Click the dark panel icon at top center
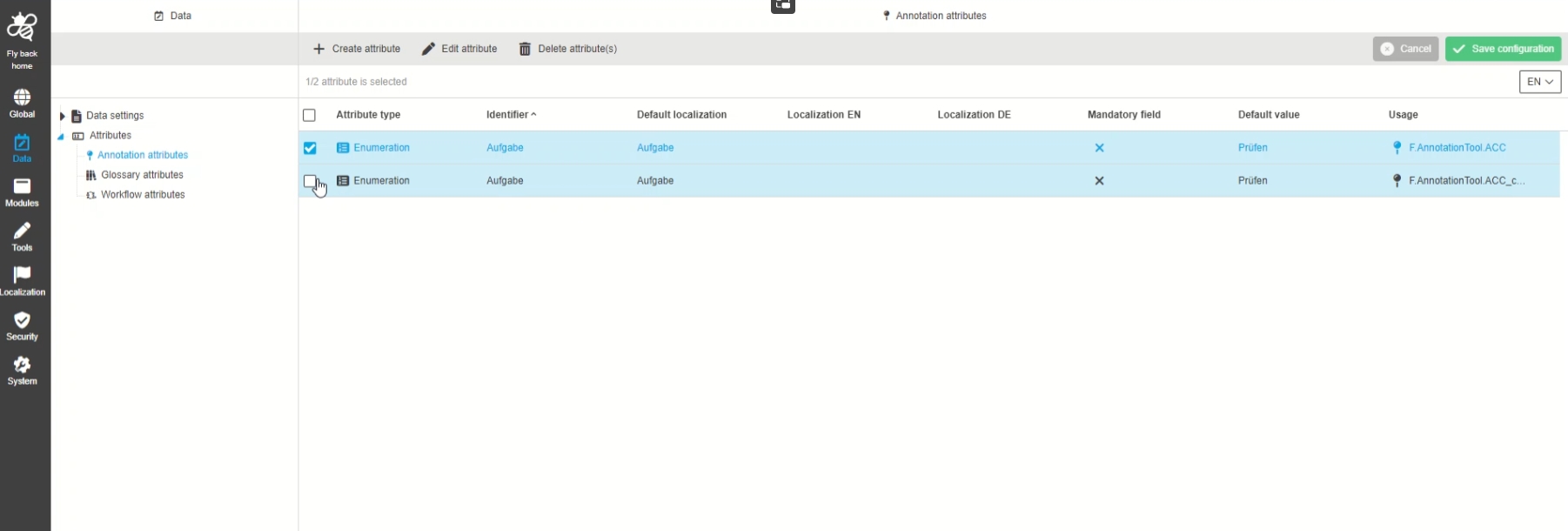The height and width of the screenshot is (531, 1568). (783, 6)
